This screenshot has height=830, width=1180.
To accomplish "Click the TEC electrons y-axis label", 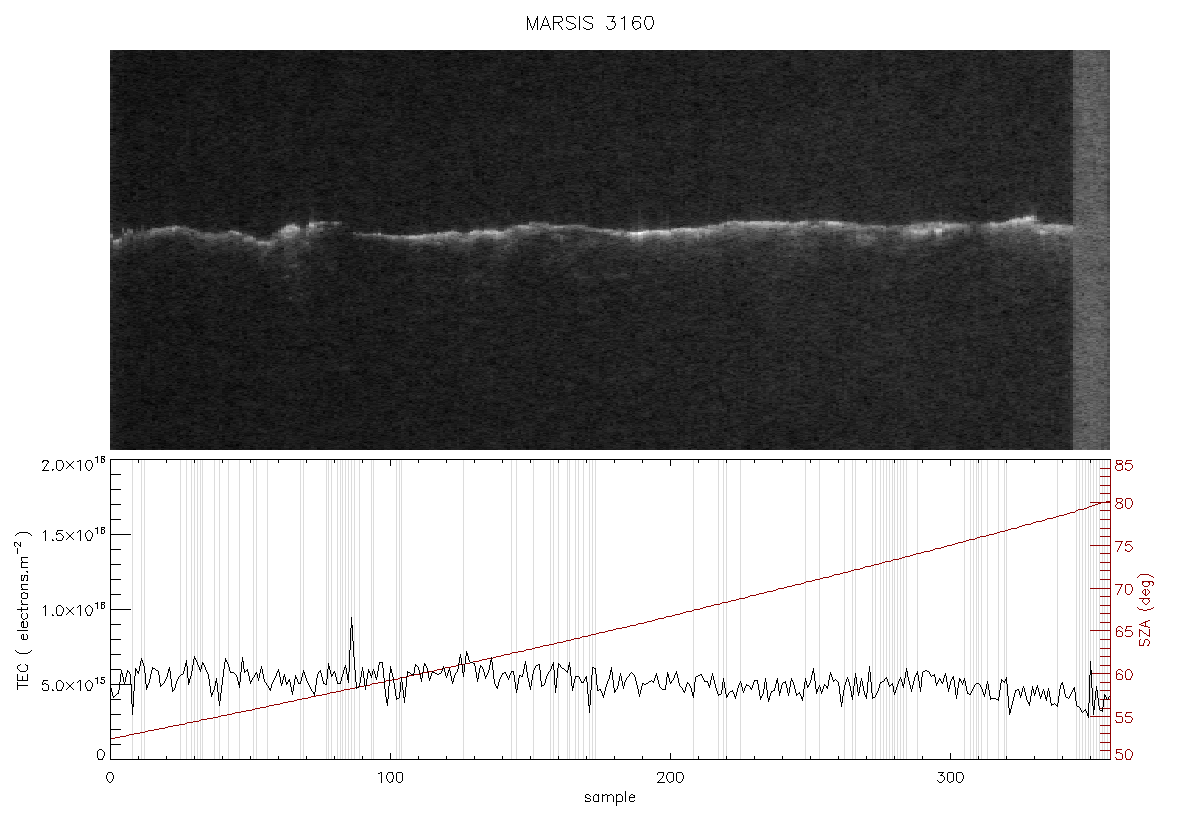I will pyautogui.click(x=25, y=610).
